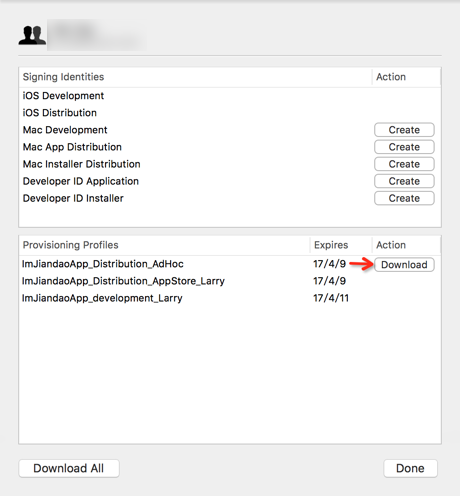Download the AdHoc provisioning profile
This screenshot has height=496, width=460.
[x=404, y=265]
